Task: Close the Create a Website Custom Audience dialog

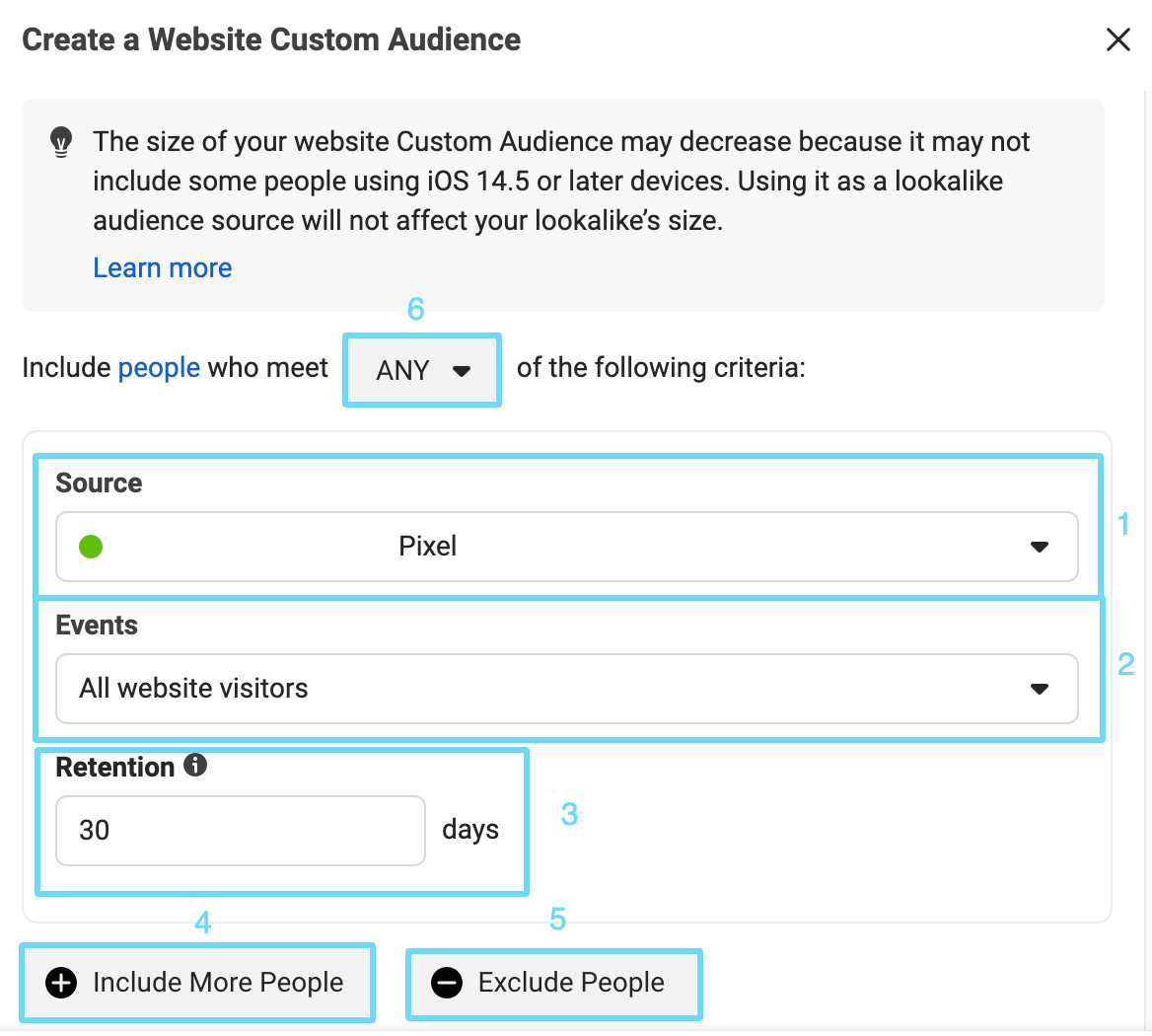Action: [1117, 39]
